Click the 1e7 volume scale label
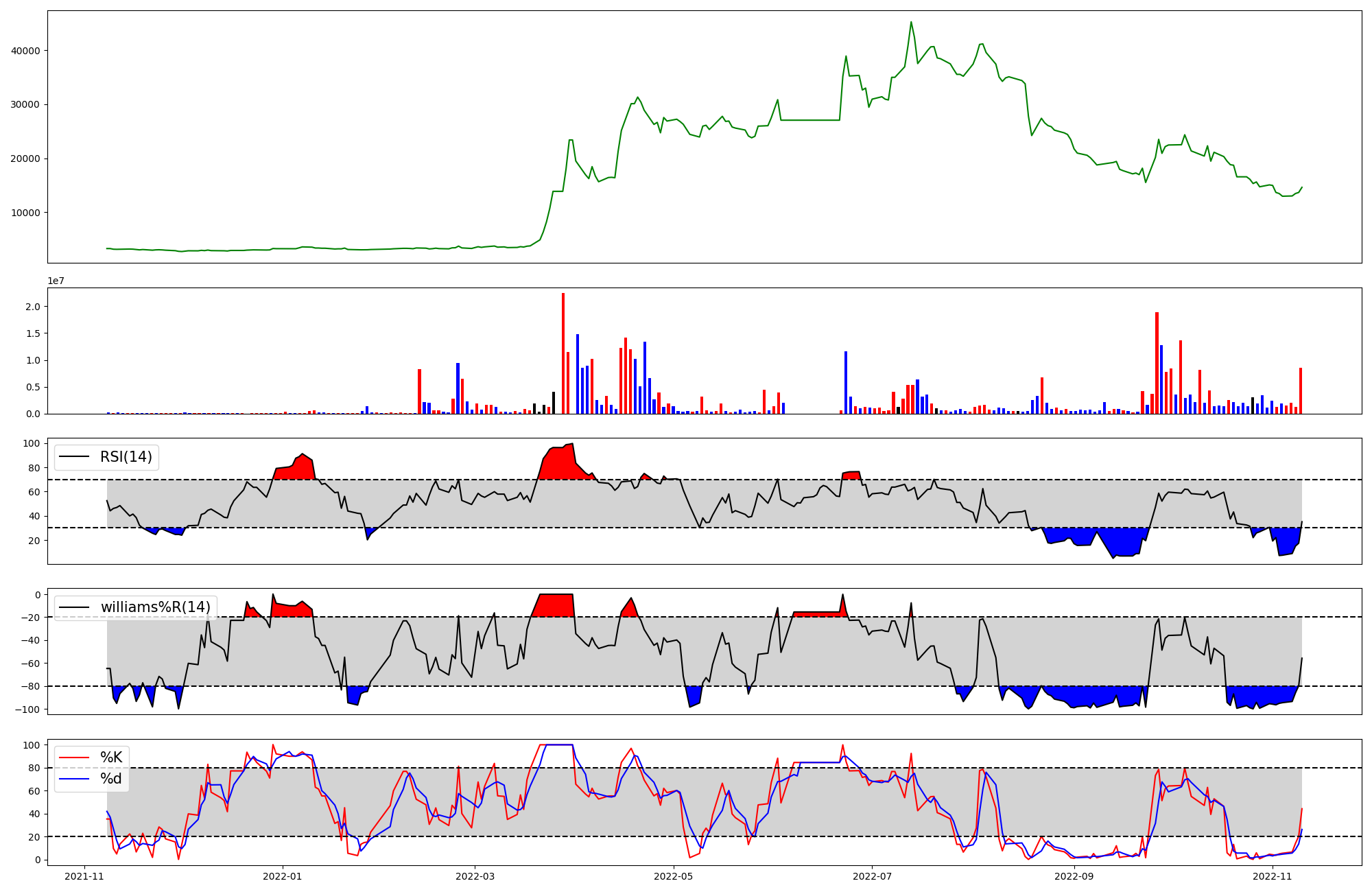Viewport: 1372px width, 892px height. [x=56, y=281]
